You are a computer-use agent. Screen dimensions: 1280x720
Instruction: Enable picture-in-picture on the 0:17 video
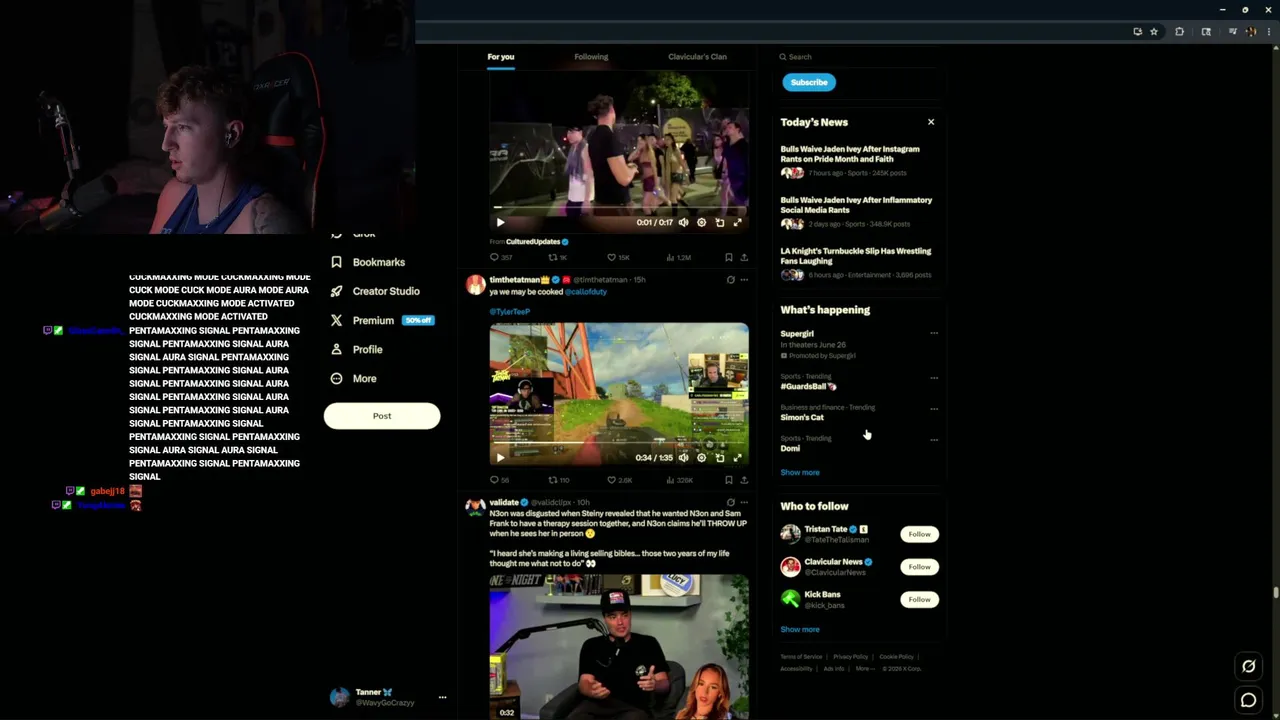coord(719,222)
